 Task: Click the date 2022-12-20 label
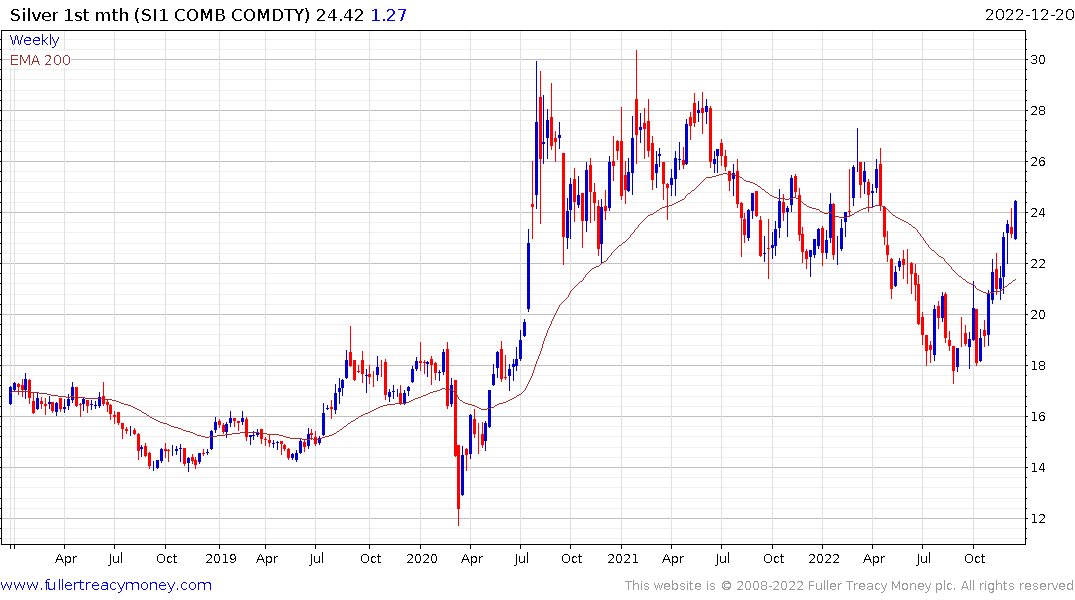pos(1029,15)
